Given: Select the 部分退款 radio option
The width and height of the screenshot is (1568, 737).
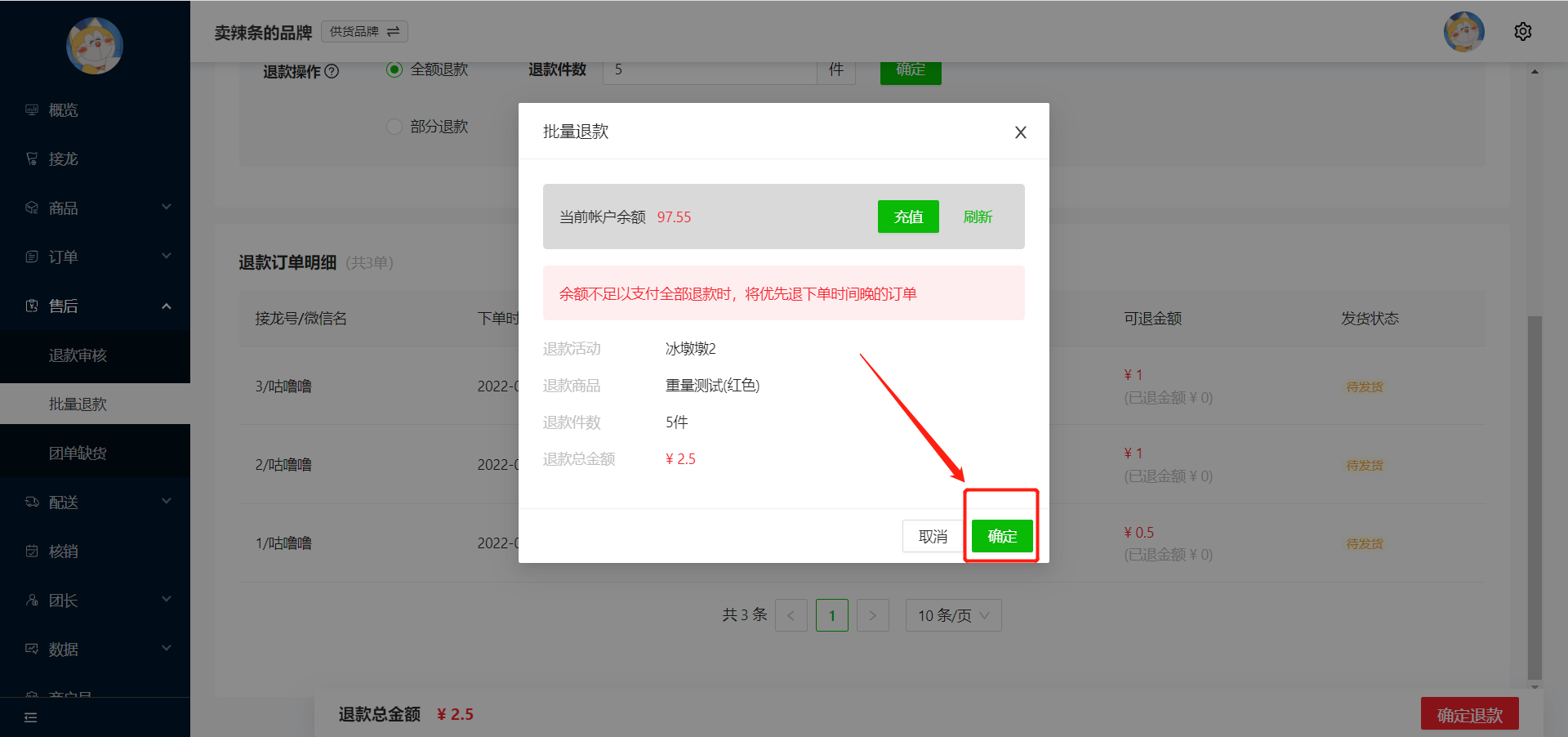Looking at the screenshot, I should [394, 127].
